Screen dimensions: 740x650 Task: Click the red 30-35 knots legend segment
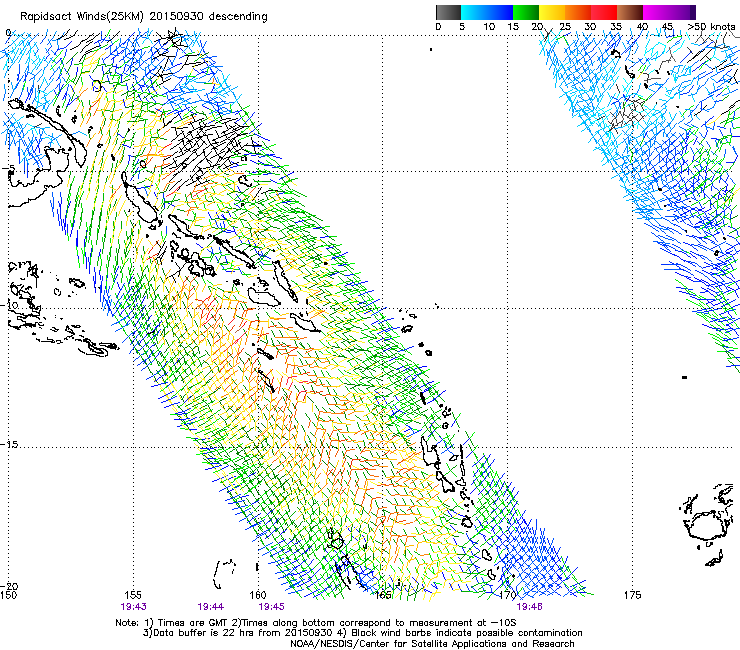tap(604, 12)
